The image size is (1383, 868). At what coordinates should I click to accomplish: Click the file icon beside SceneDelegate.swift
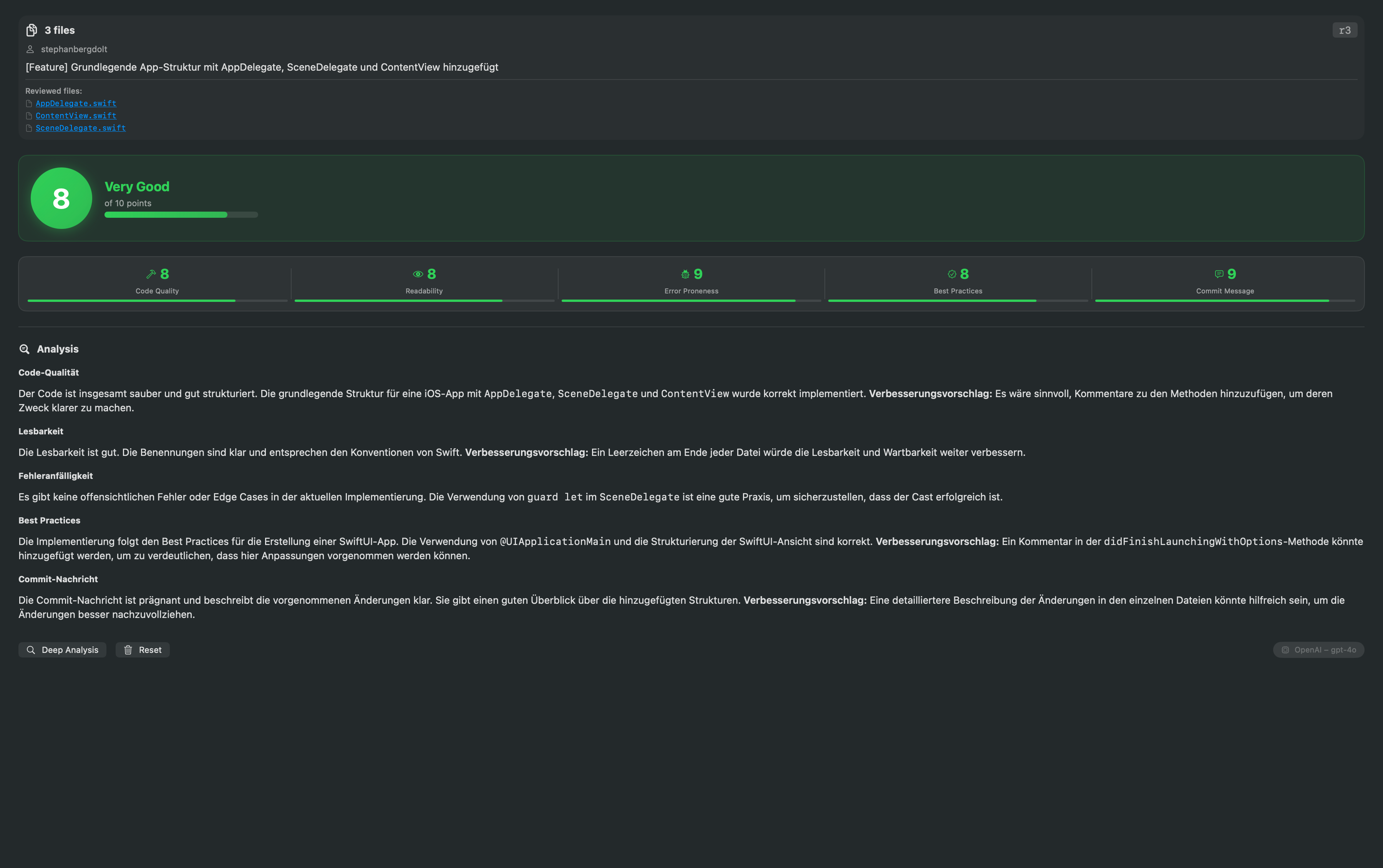(x=29, y=128)
